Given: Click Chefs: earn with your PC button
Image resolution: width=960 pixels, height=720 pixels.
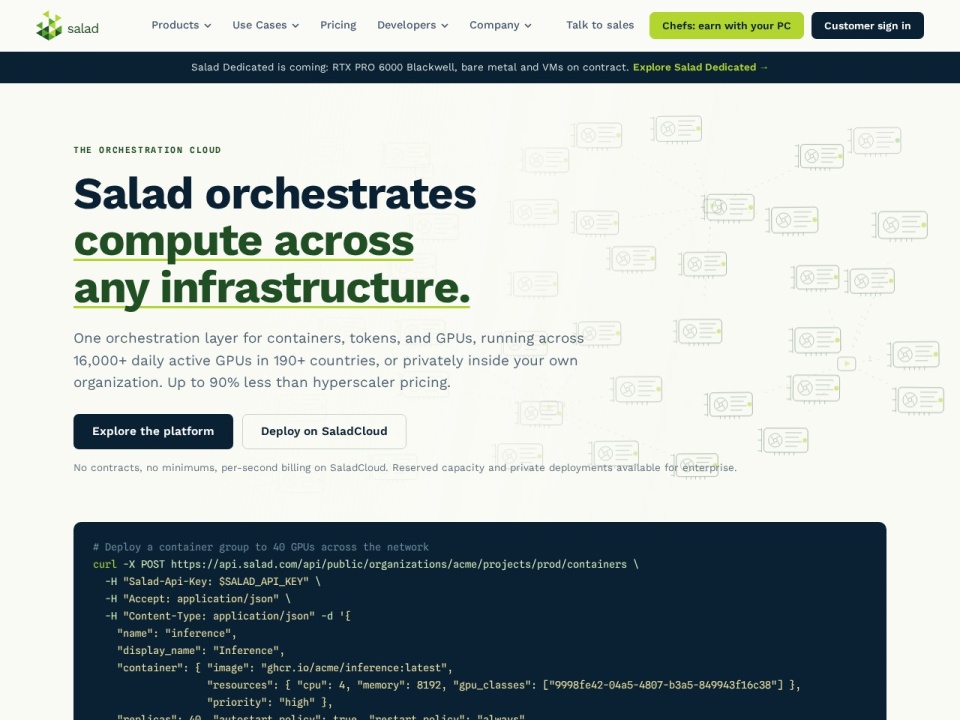Looking at the screenshot, I should [726, 26].
